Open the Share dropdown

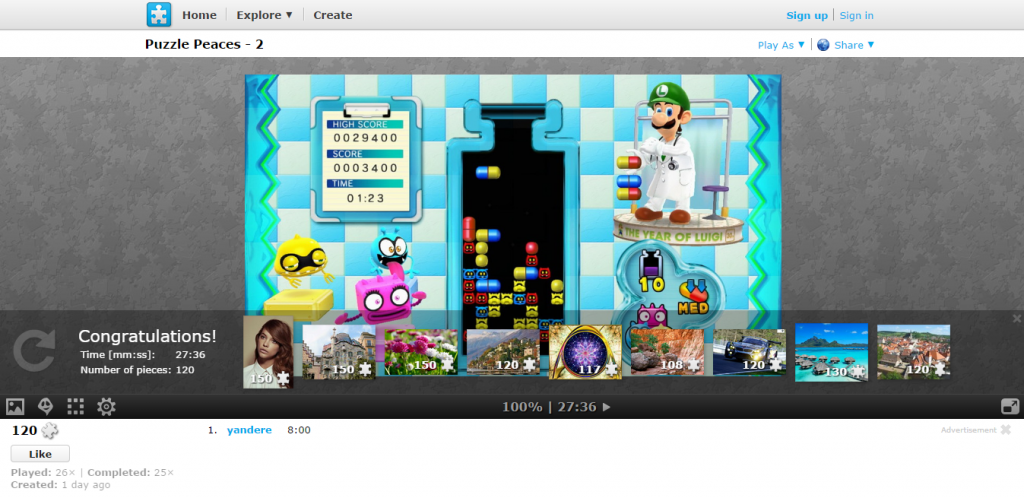coord(854,45)
